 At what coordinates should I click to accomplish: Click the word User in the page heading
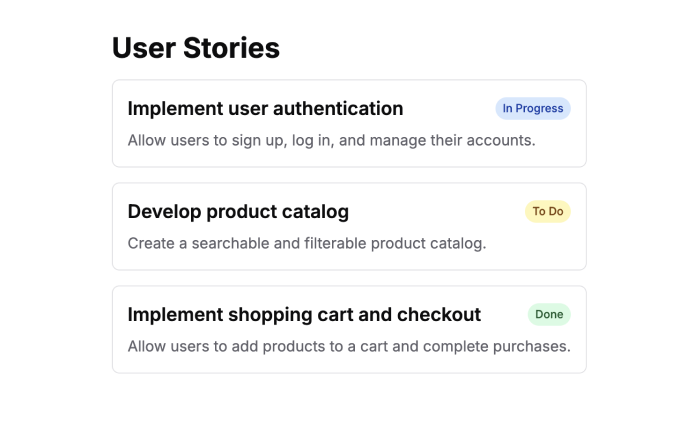click(x=144, y=48)
